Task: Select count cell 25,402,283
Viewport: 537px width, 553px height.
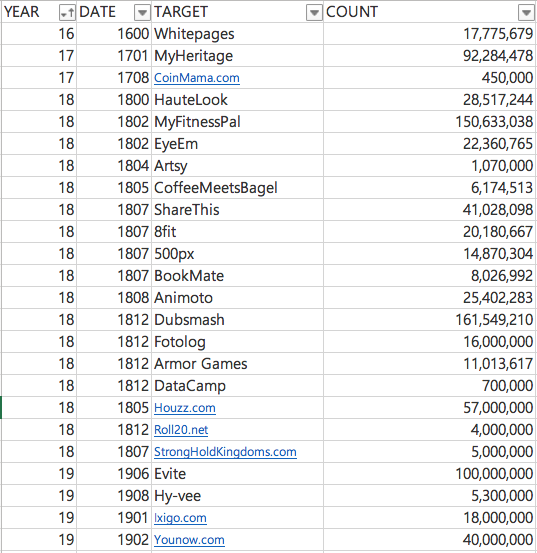Action: pyautogui.click(x=430, y=298)
